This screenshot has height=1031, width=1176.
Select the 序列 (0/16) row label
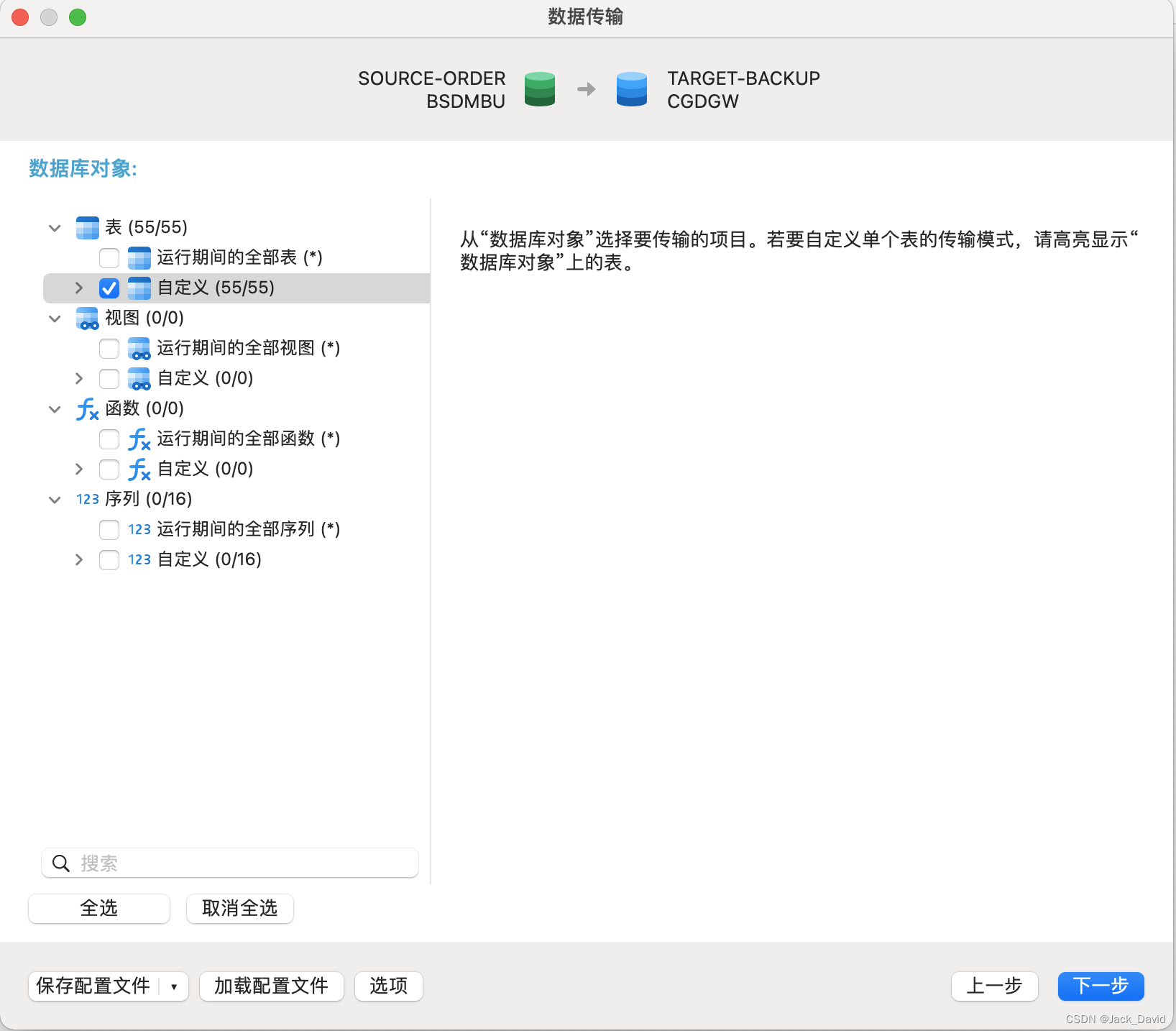pos(149,499)
